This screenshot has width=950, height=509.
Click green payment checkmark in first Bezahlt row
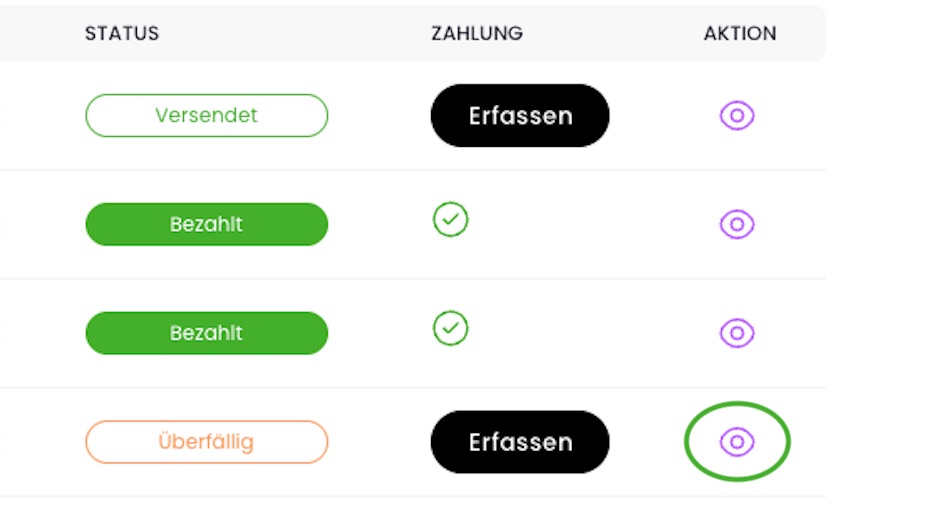pos(450,219)
